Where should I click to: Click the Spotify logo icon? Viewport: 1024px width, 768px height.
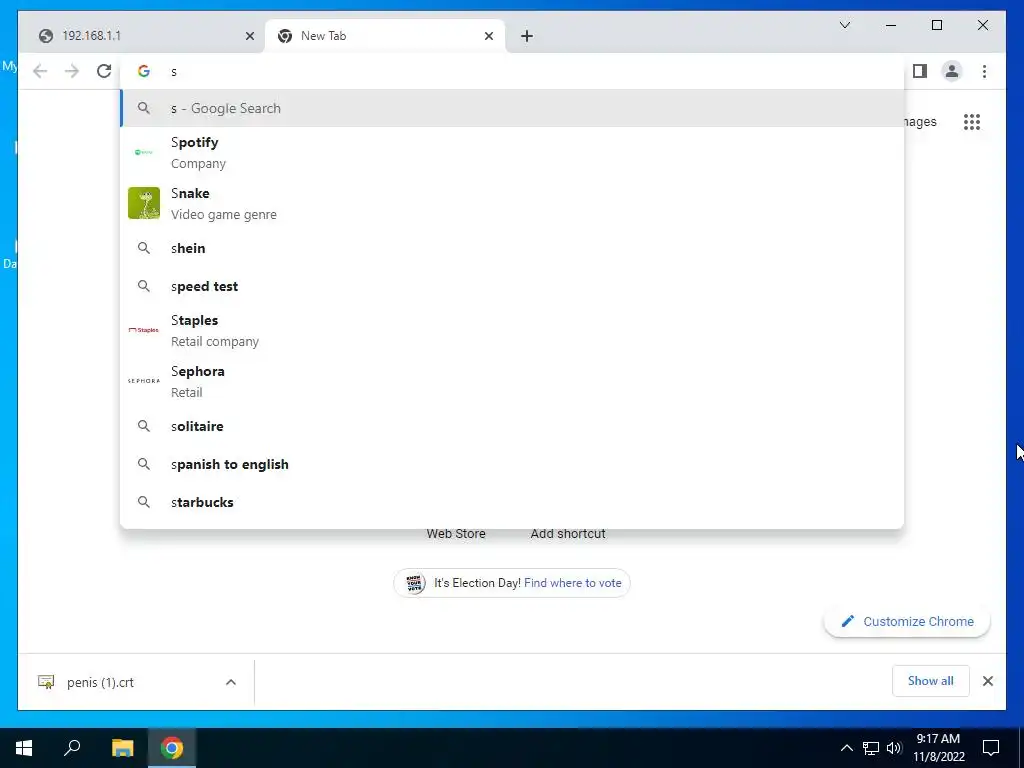(144, 152)
